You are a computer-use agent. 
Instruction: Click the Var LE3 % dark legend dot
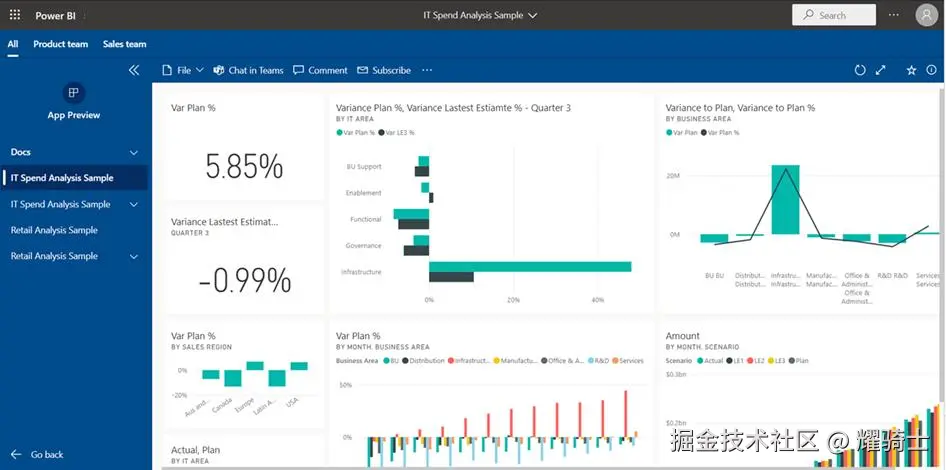[381, 133]
